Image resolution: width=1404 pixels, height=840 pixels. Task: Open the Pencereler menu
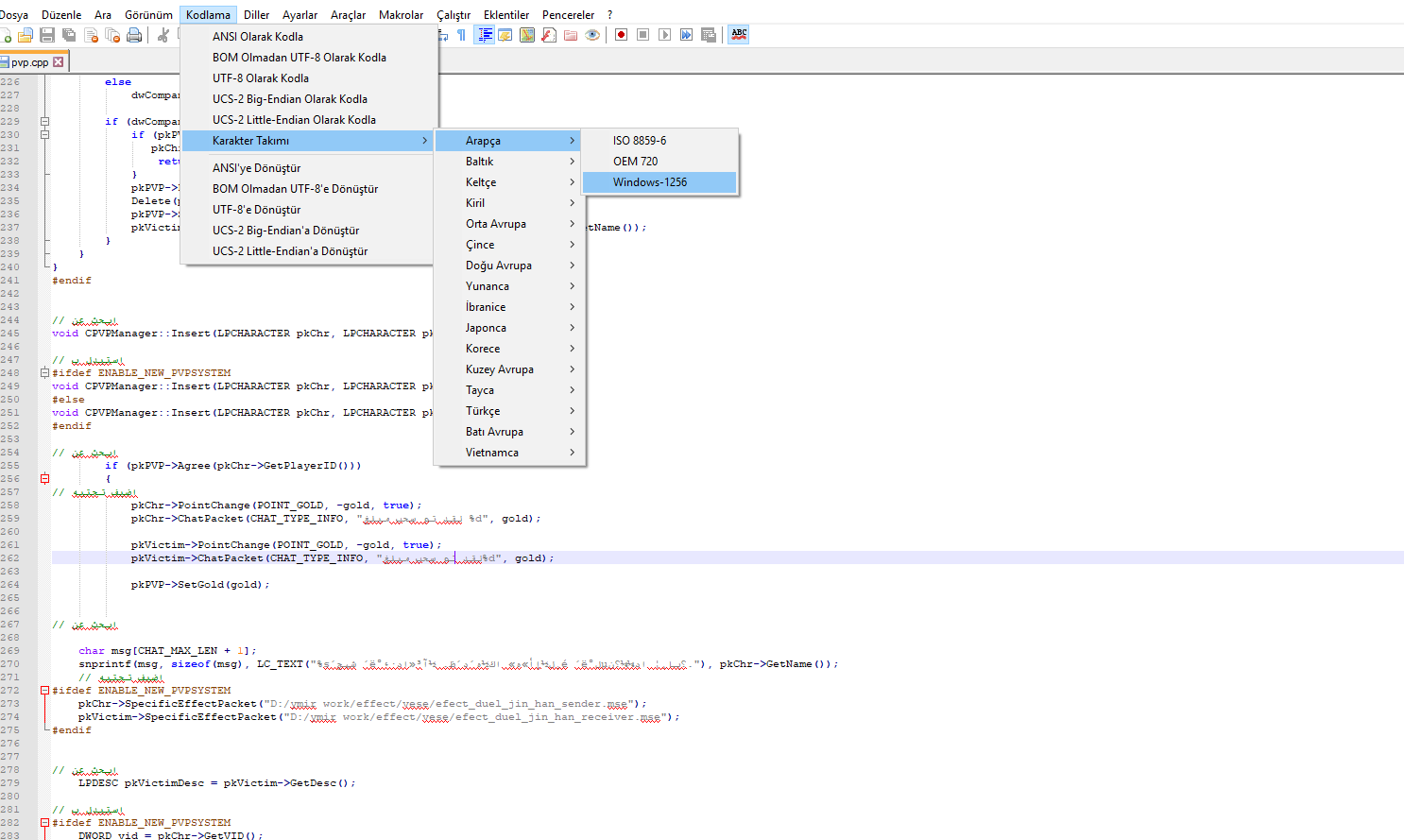point(568,15)
